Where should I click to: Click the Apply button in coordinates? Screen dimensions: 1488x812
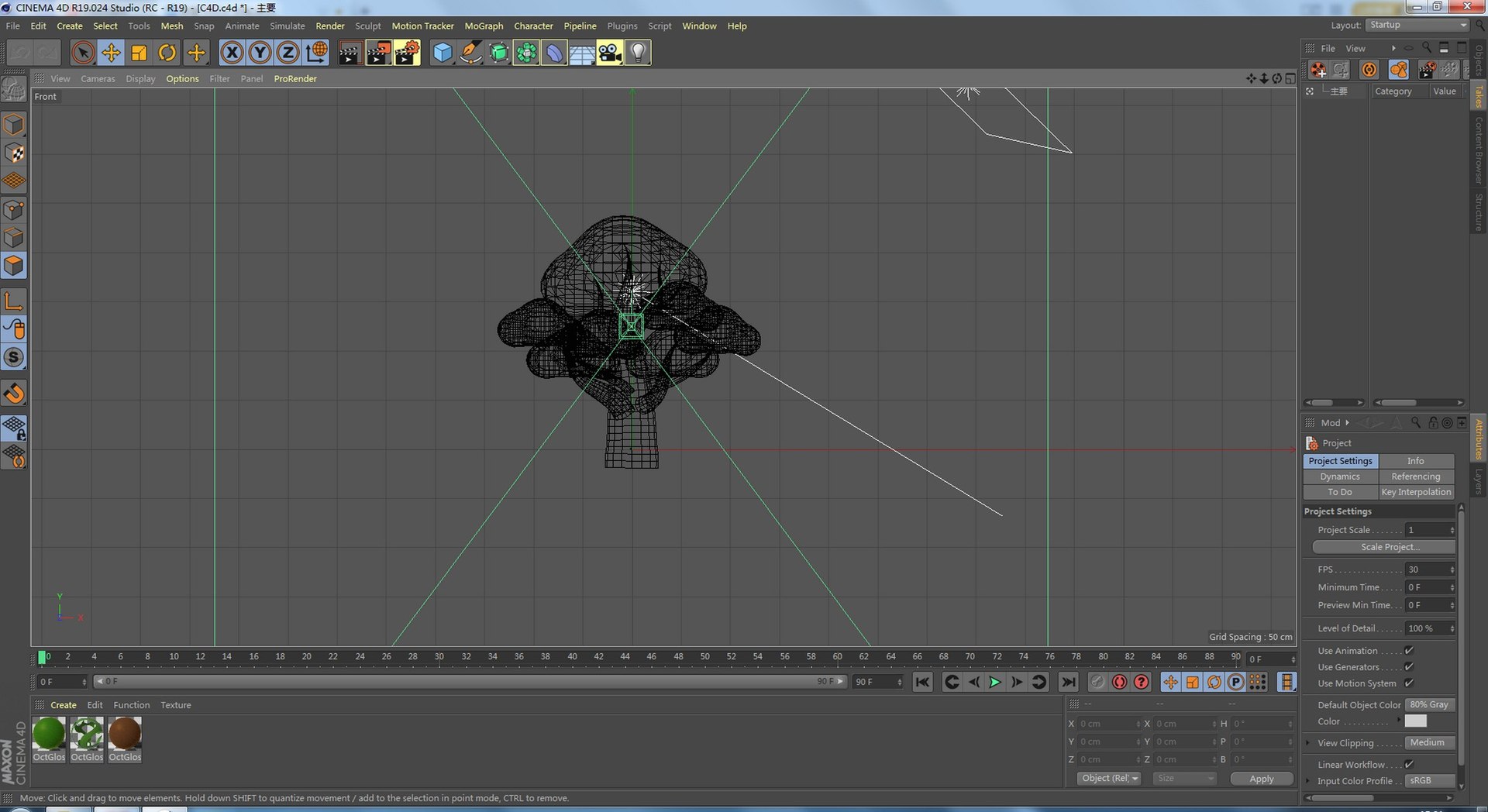pyautogui.click(x=1262, y=779)
